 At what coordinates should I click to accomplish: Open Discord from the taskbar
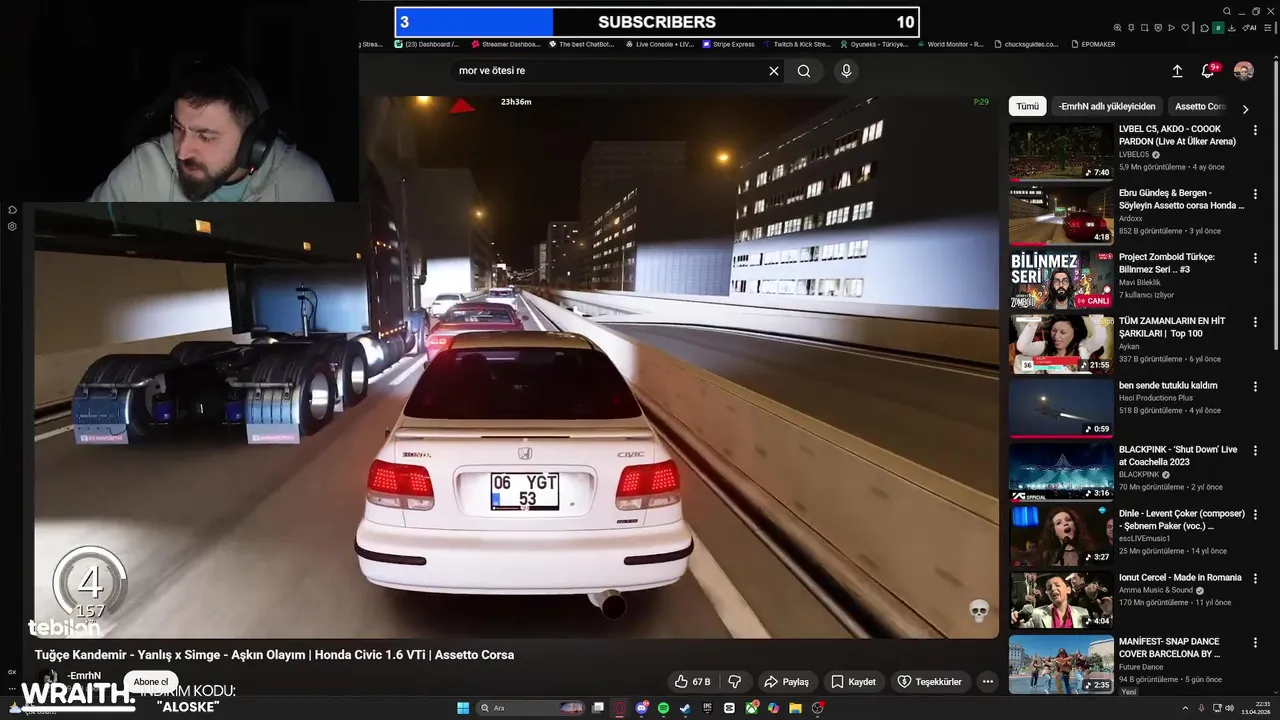click(x=642, y=708)
